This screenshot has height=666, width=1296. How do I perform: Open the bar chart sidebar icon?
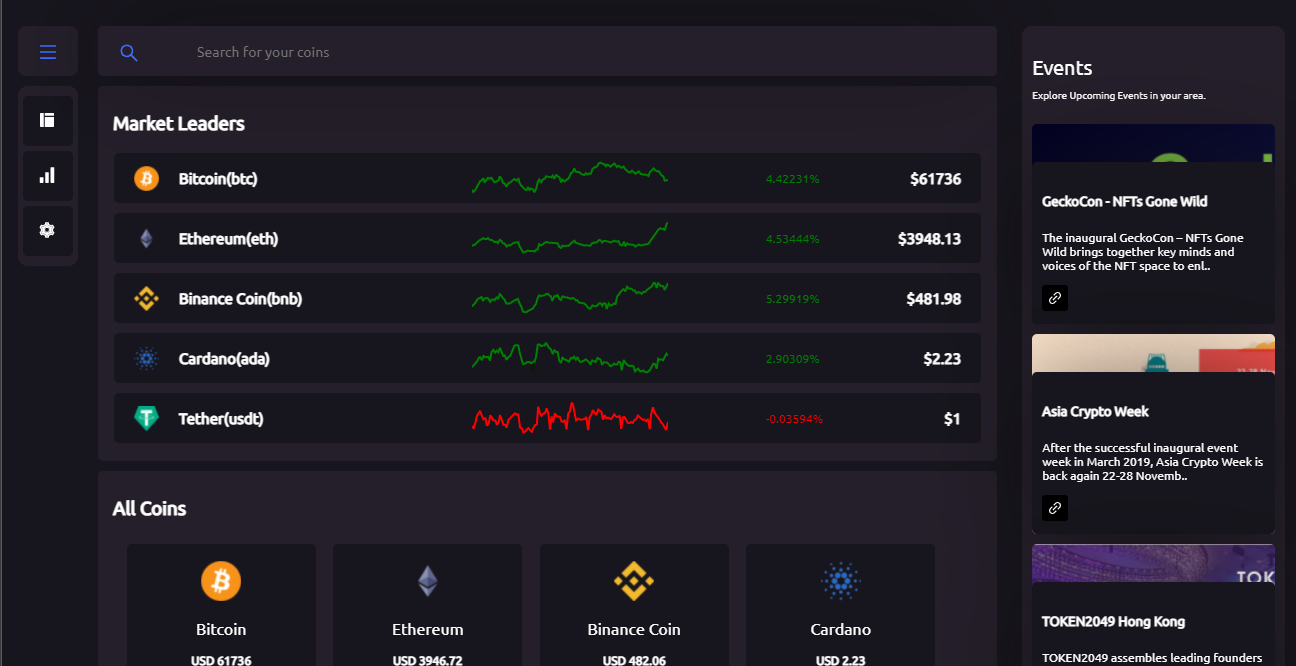(47, 175)
